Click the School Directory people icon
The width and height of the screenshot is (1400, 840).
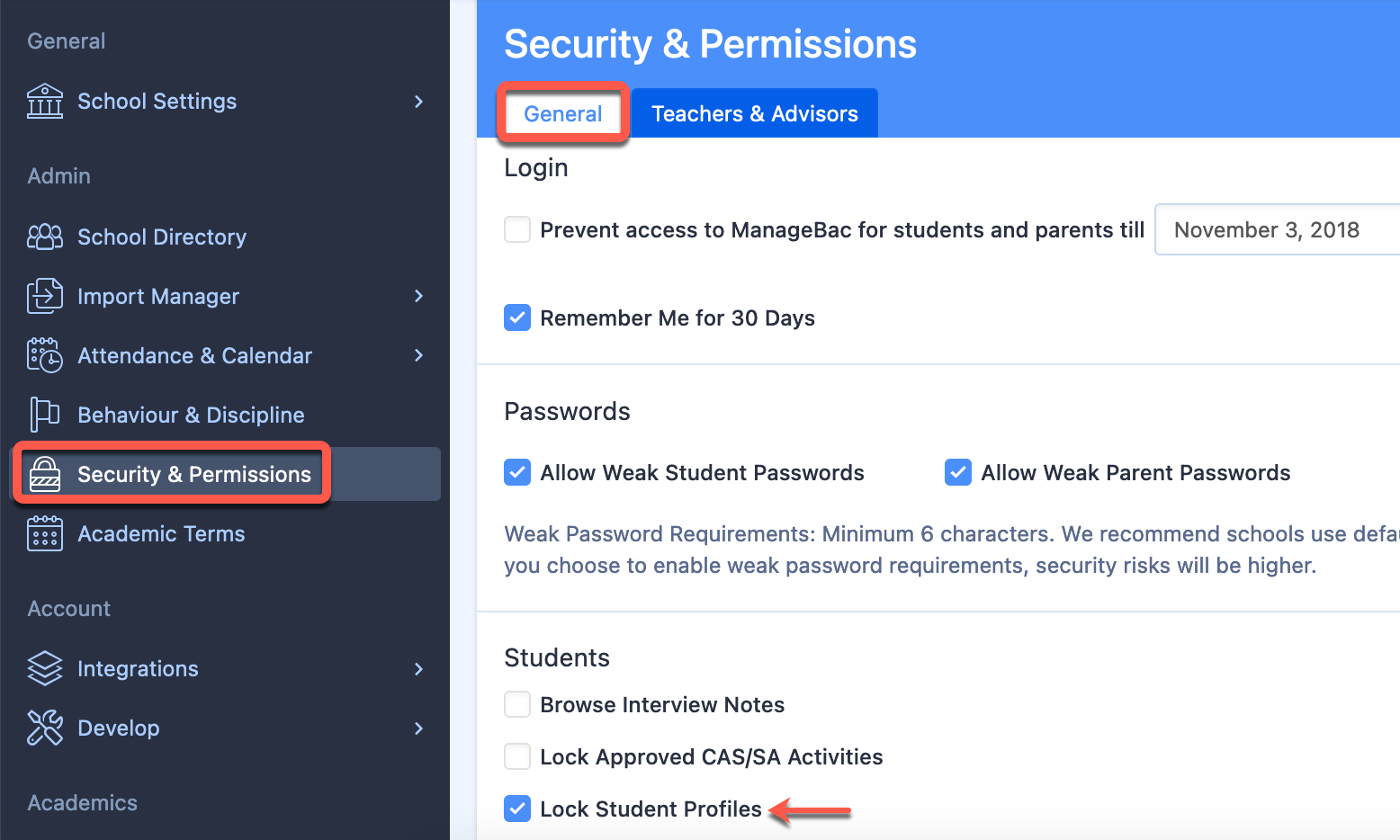45,237
